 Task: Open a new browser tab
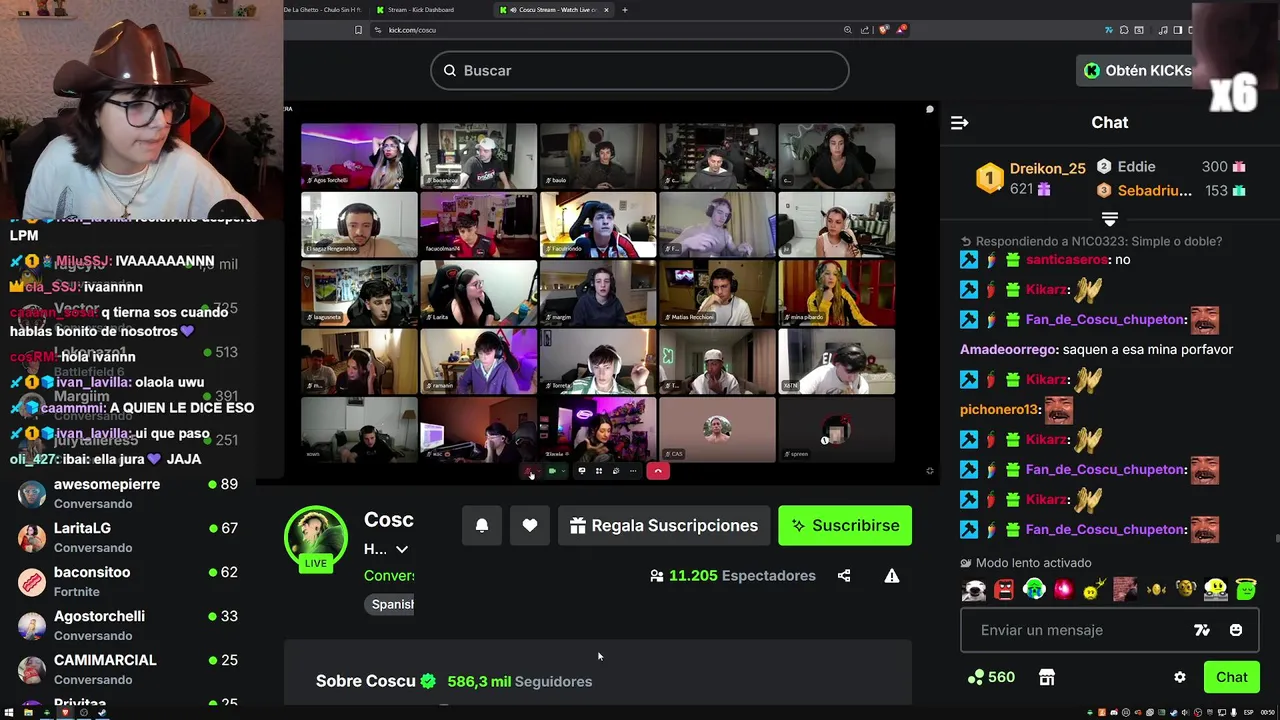[625, 10]
